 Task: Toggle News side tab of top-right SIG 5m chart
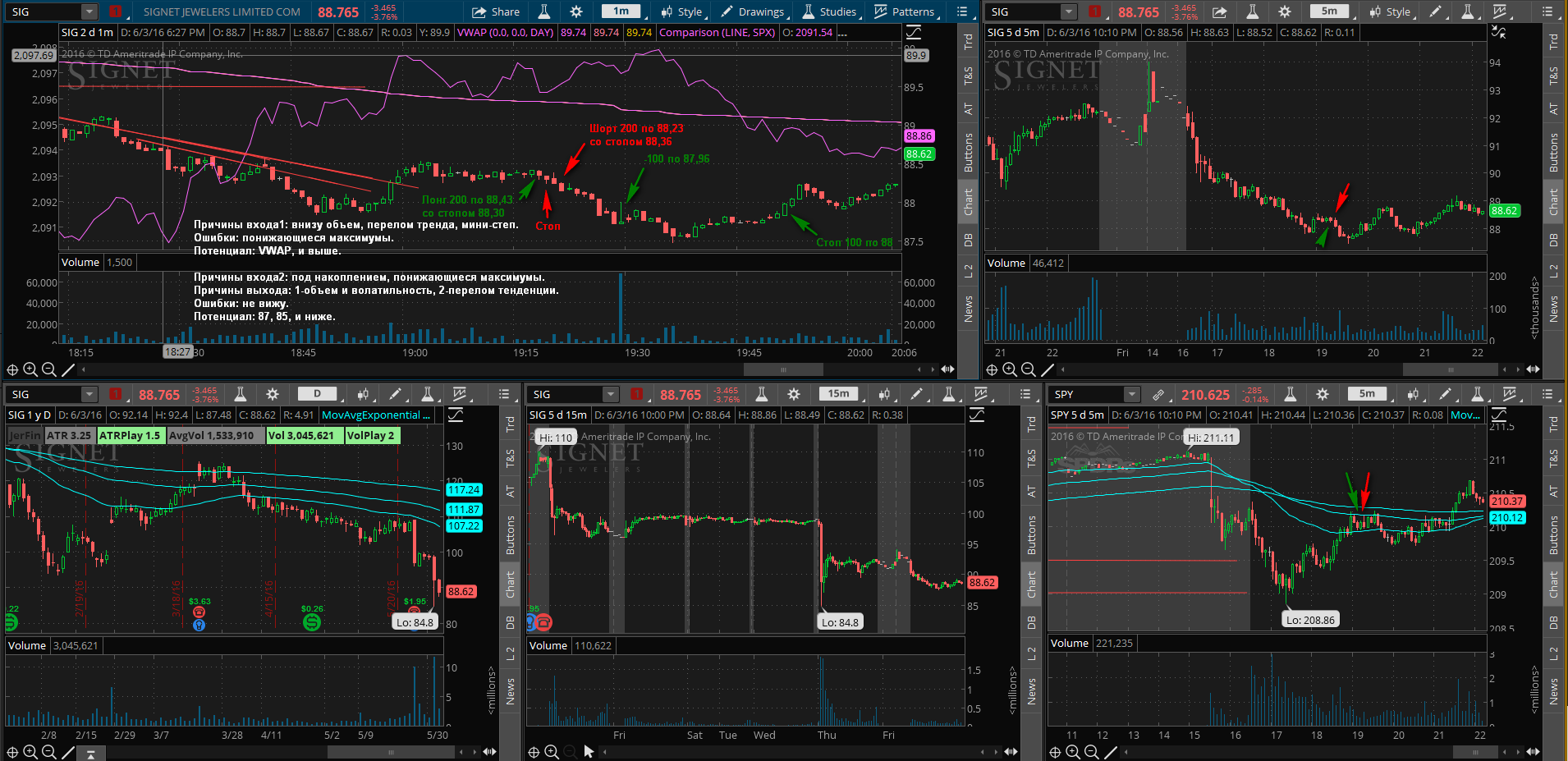pyautogui.click(x=1553, y=309)
